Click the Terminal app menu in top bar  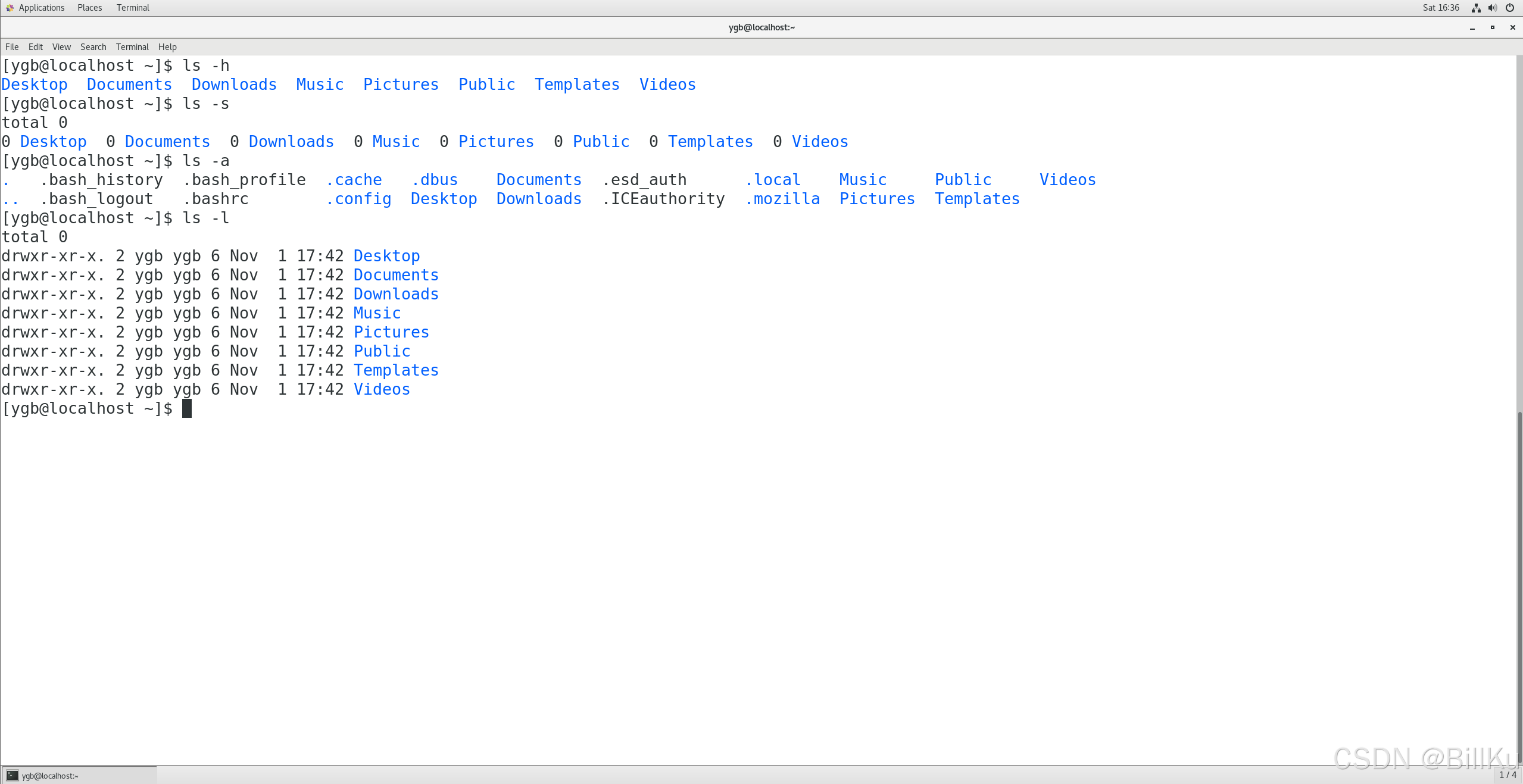(133, 8)
